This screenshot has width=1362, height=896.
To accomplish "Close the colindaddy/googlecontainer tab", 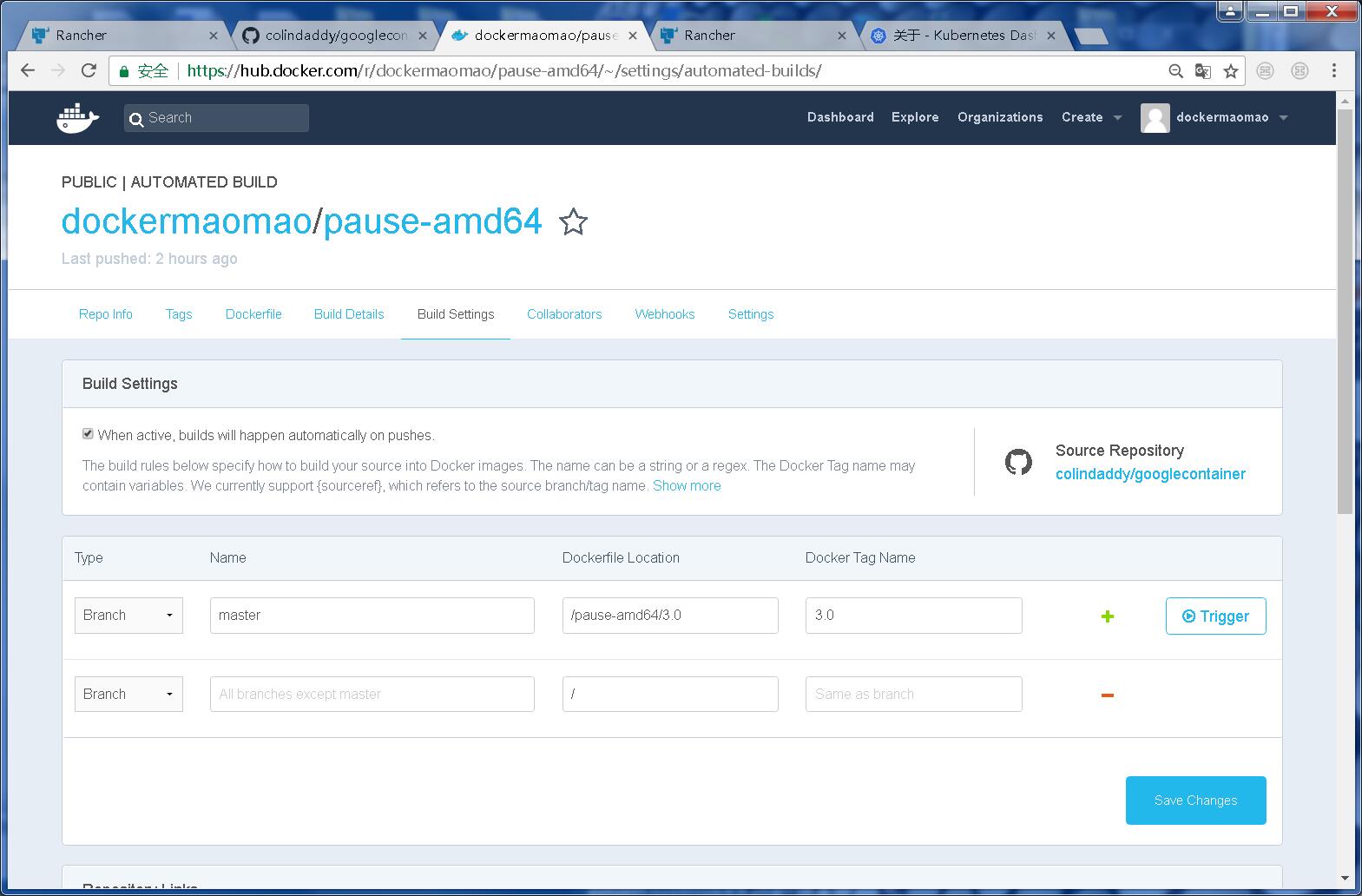I will [x=423, y=36].
